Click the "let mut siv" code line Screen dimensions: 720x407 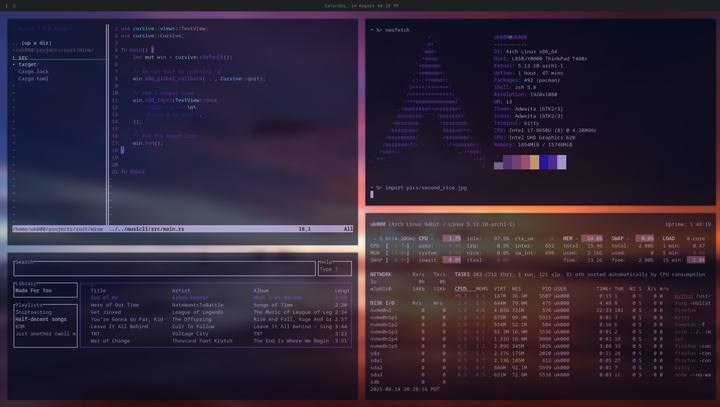pyautogui.click(x=182, y=57)
